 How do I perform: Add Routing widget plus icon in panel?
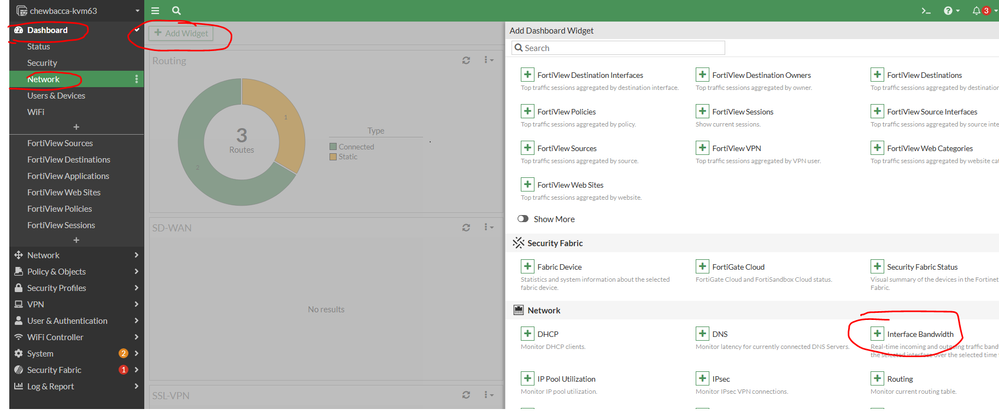877,378
